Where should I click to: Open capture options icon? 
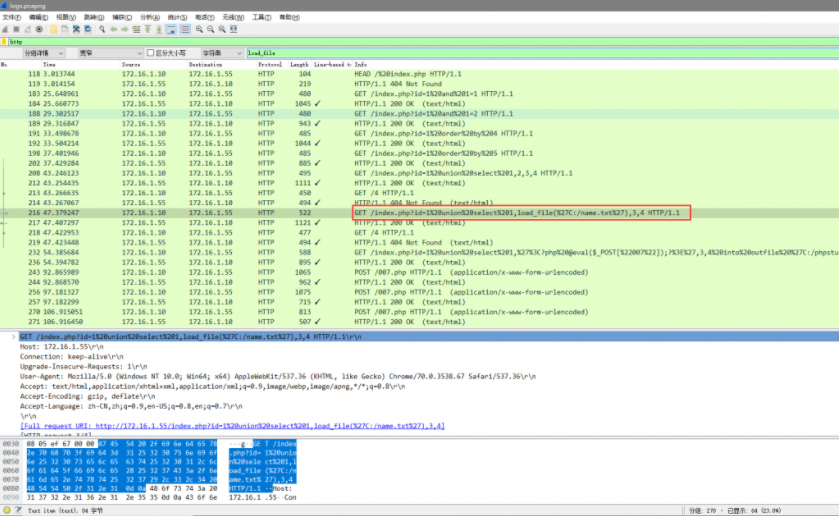(39, 29)
